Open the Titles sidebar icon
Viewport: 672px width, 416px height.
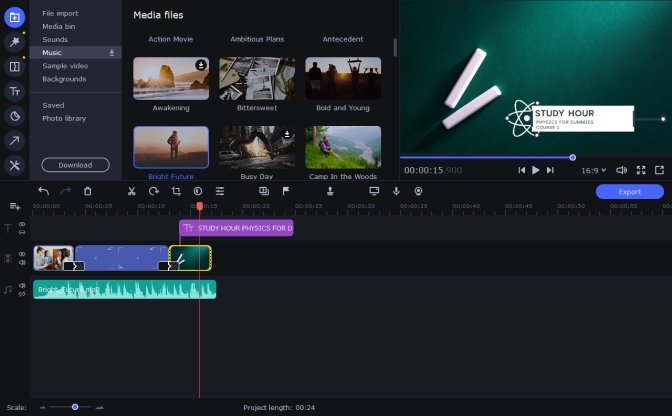pos(15,91)
